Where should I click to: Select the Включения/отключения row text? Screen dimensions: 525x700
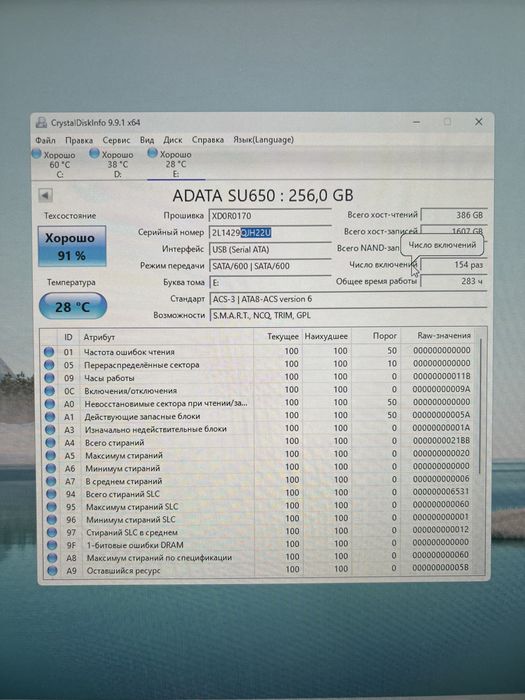click(131, 391)
